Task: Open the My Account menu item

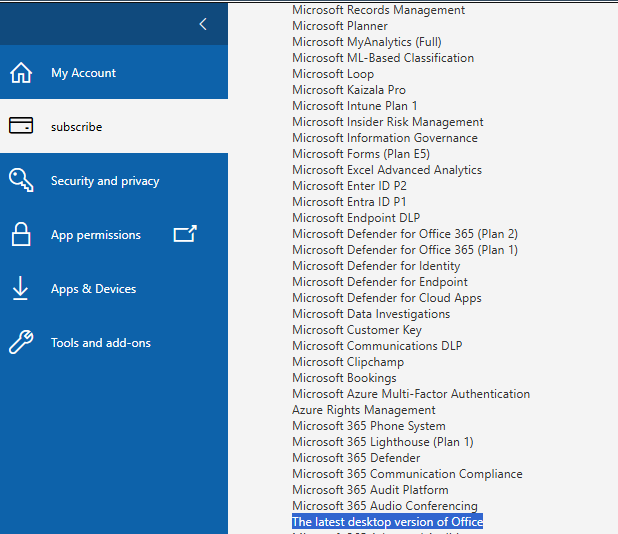Action: coord(114,72)
